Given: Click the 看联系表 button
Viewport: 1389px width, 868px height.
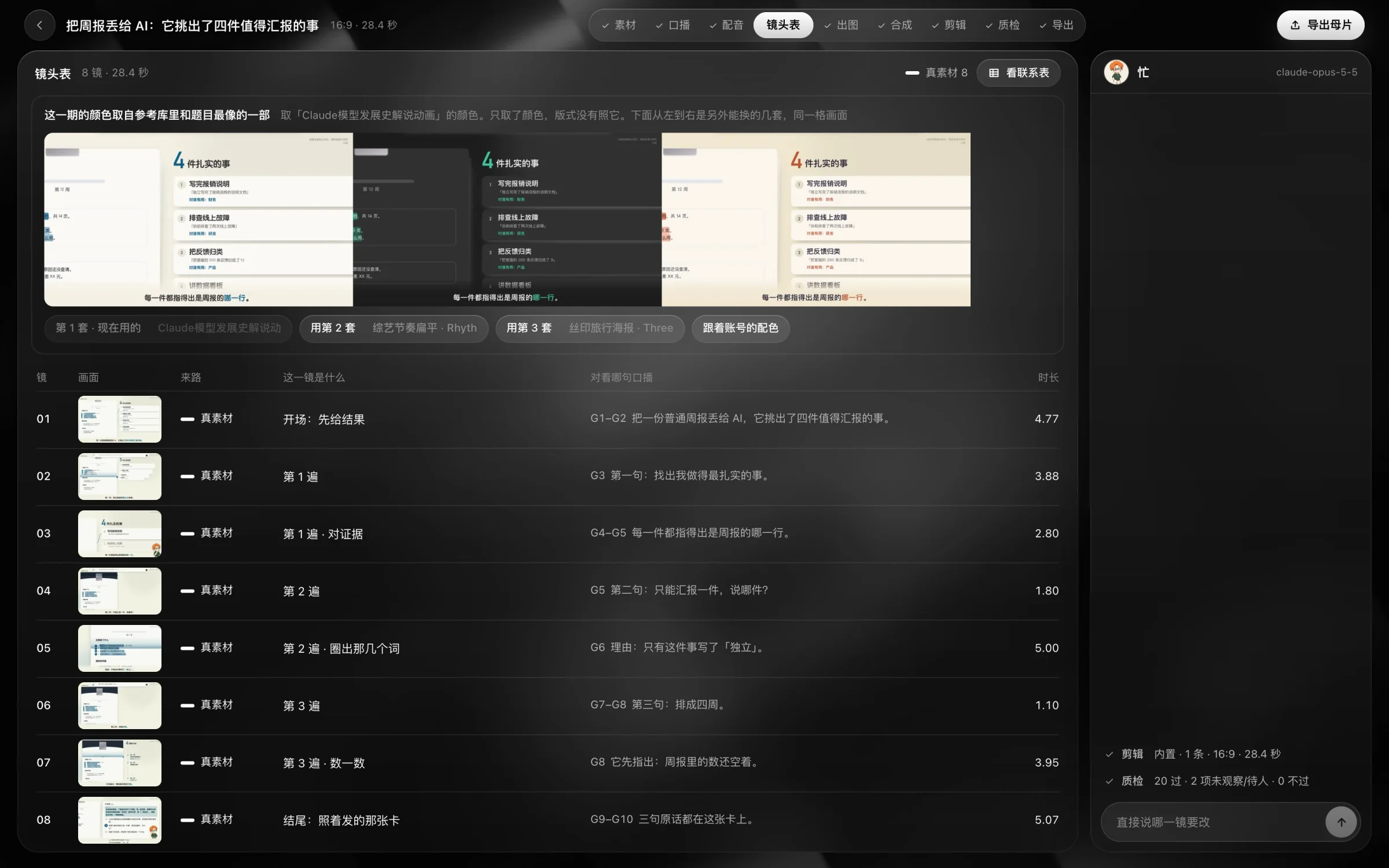Looking at the screenshot, I should tap(1019, 73).
